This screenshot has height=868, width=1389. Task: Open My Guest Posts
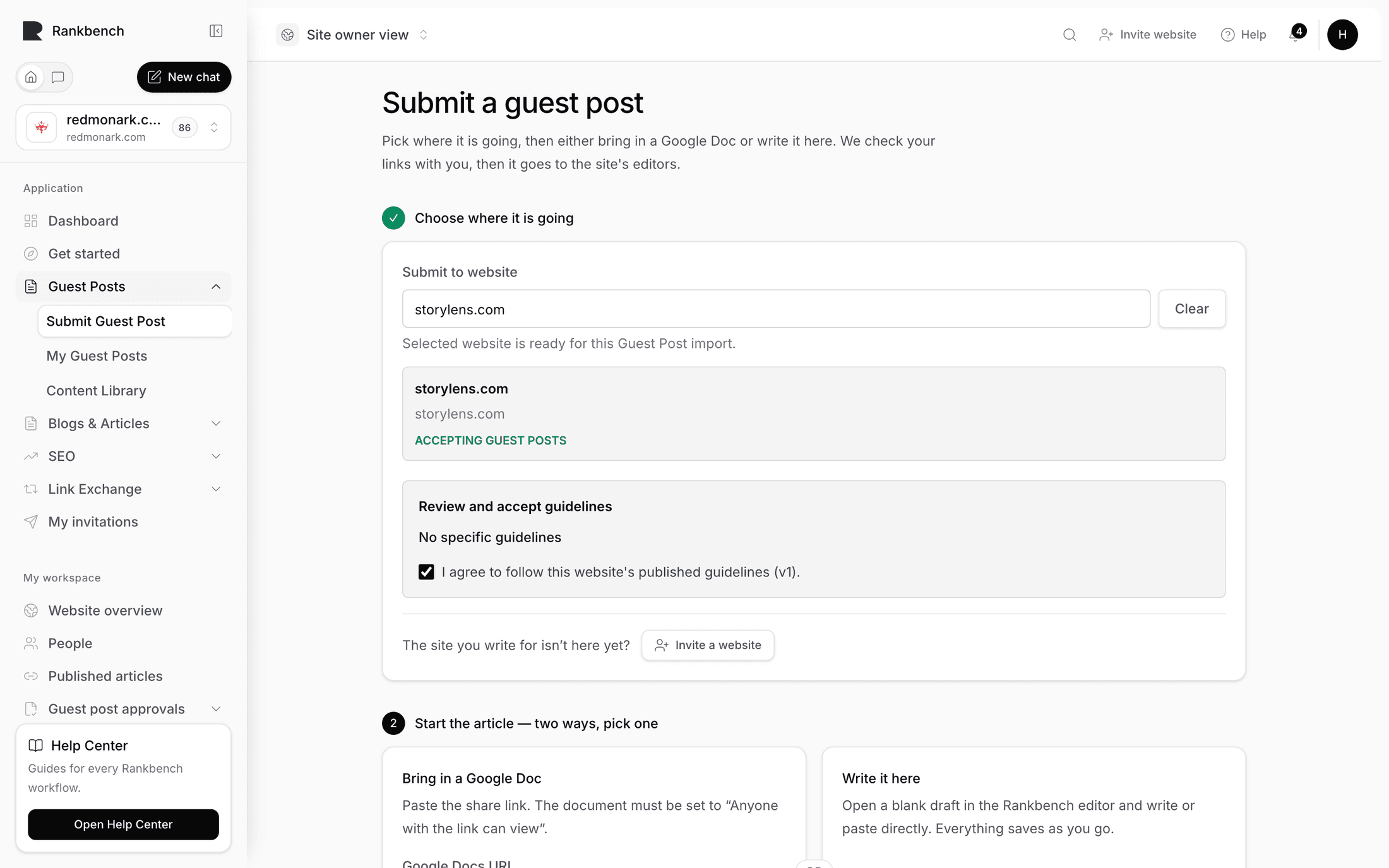tap(97, 356)
